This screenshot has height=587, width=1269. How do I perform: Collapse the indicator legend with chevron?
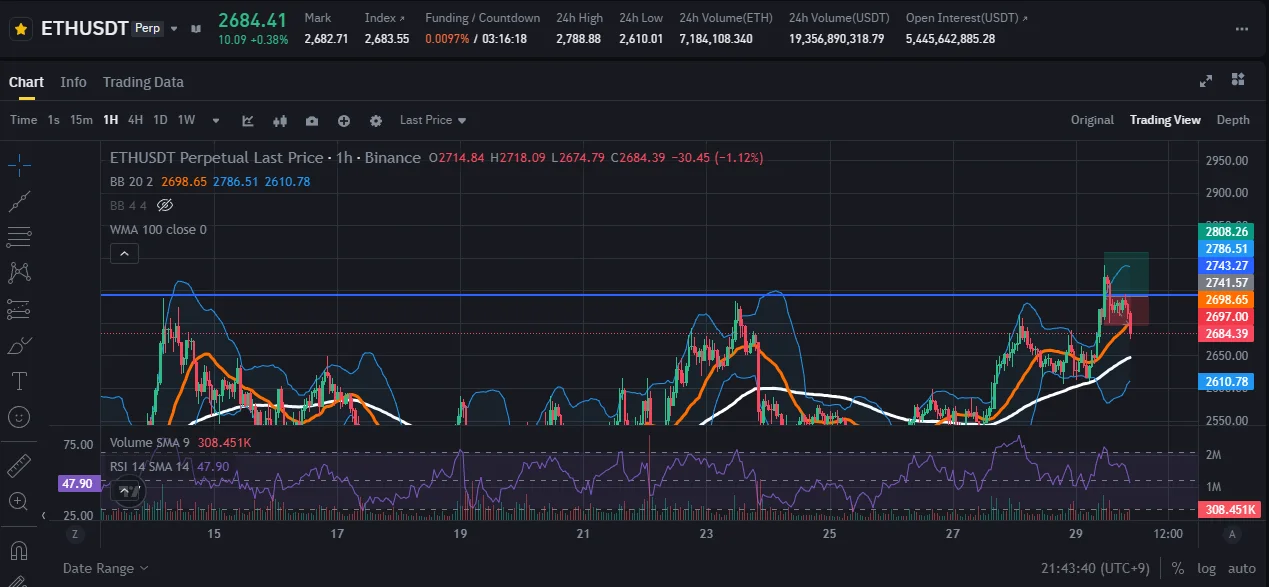(125, 254)
